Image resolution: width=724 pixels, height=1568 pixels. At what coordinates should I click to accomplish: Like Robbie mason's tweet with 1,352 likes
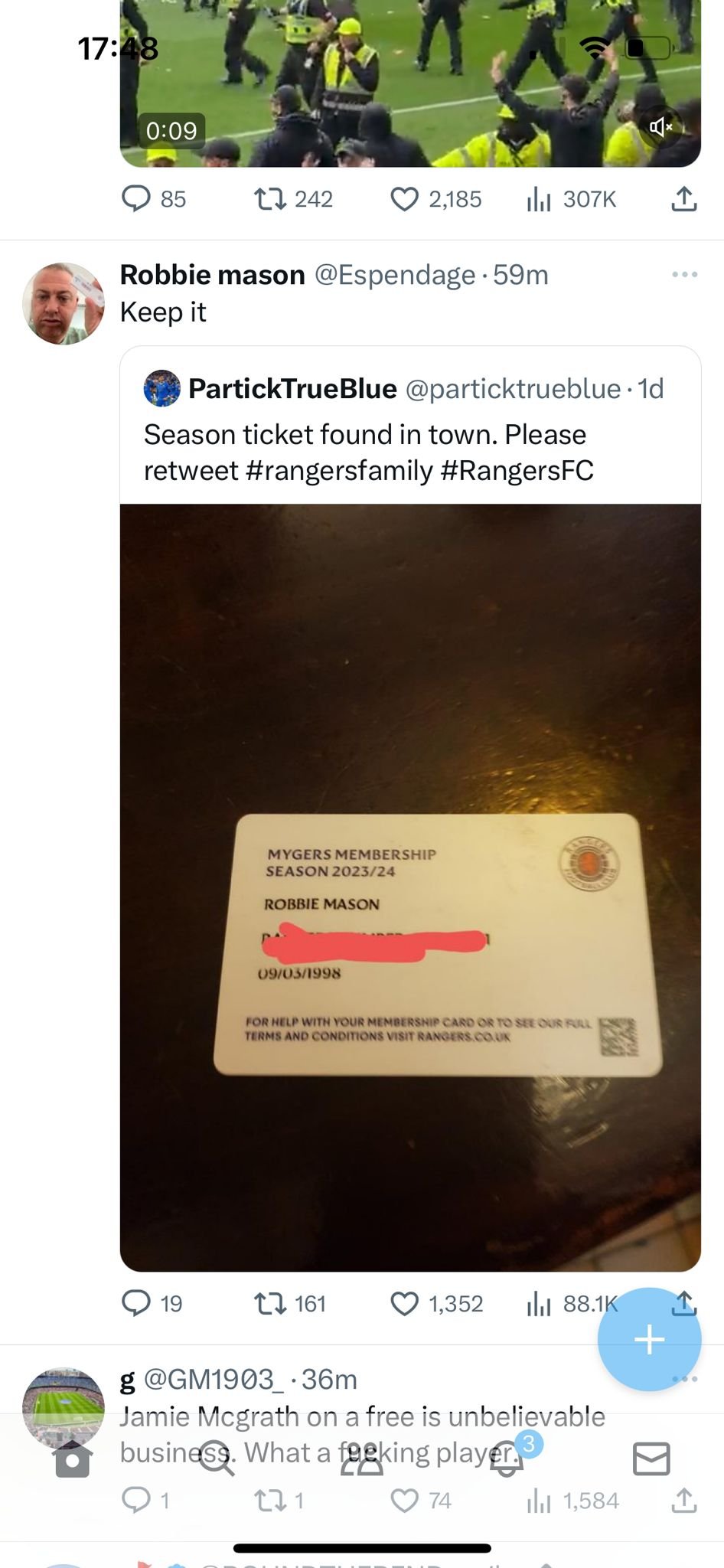click(x=436, y=1303)
